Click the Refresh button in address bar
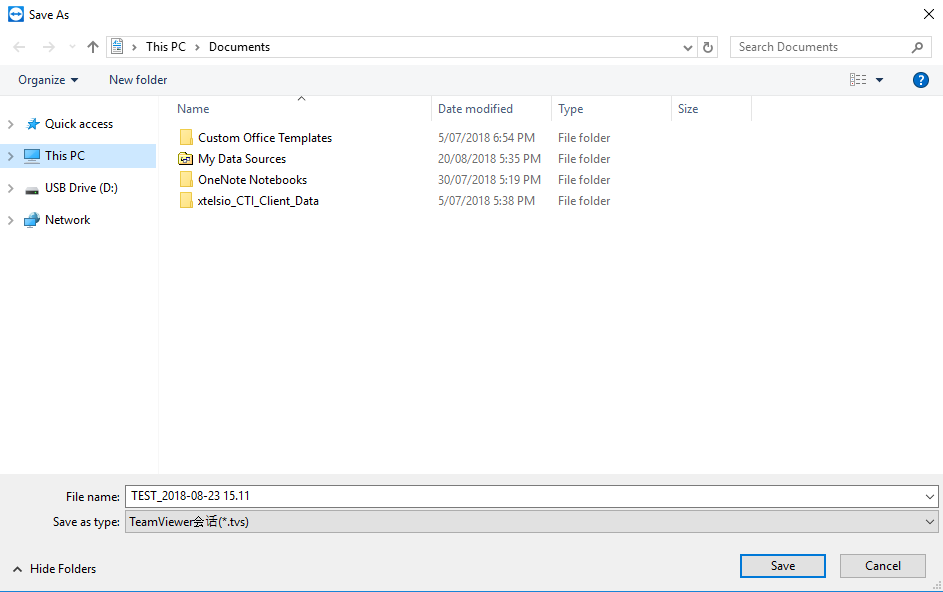The height and width of the screenshot is (592, 943). click(709, 47)
